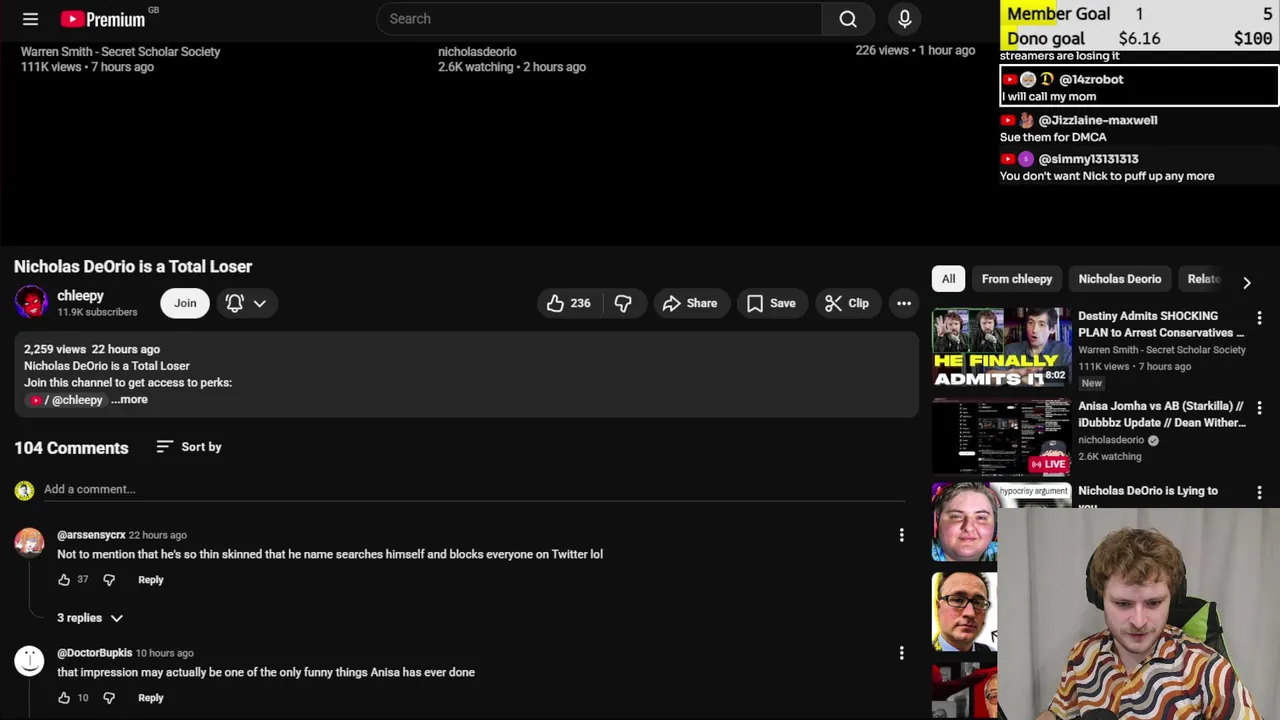Open @arssensycrx profile avatar
1280x720 pixels.
point(29,543)
